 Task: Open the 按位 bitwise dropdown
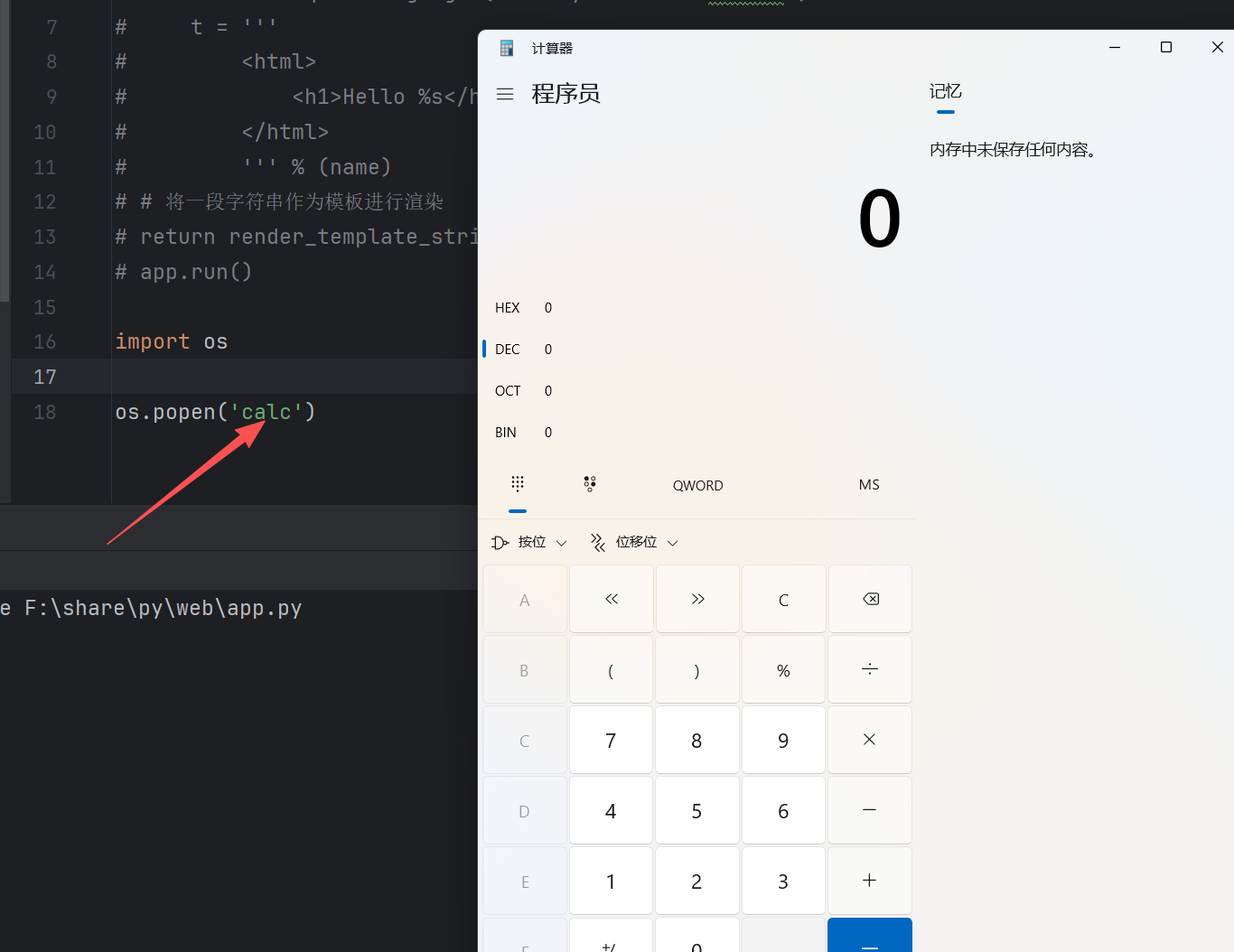[x=529, y=542]
